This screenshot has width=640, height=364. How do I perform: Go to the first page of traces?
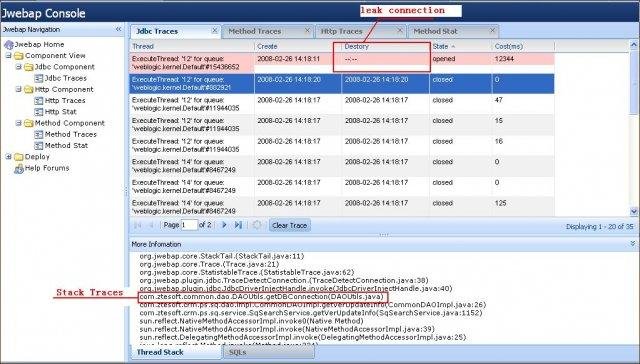pyautogui.click(x=138, y=225)
